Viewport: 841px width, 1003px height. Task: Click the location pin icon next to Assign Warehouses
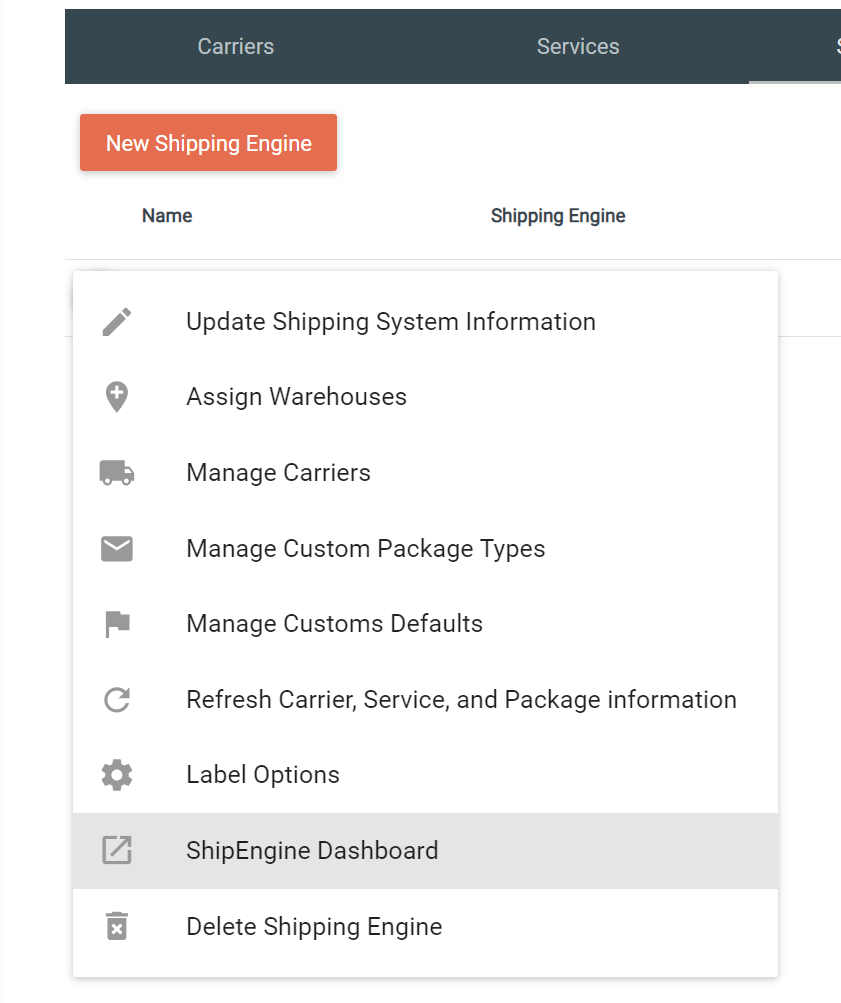pyautogui.click(x=117, y=397)
